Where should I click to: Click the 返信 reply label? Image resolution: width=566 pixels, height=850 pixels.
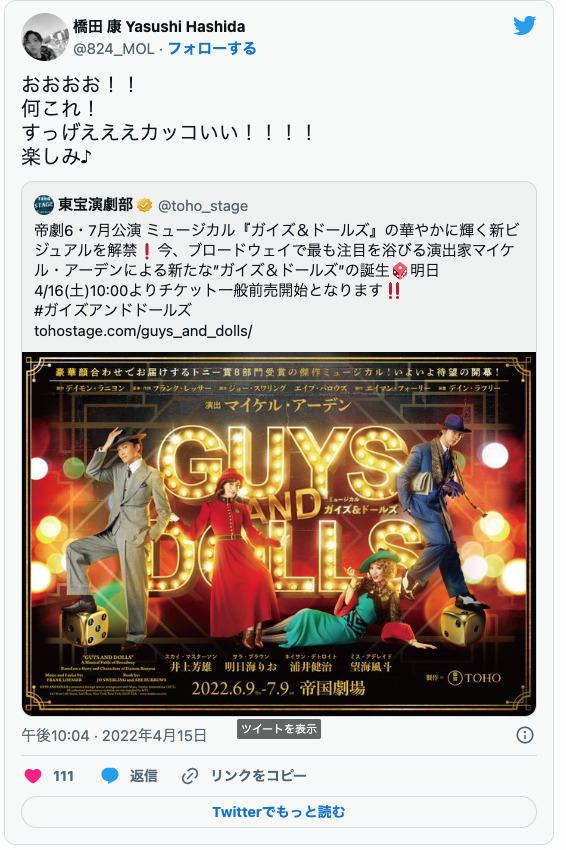(x=143, y=776)
